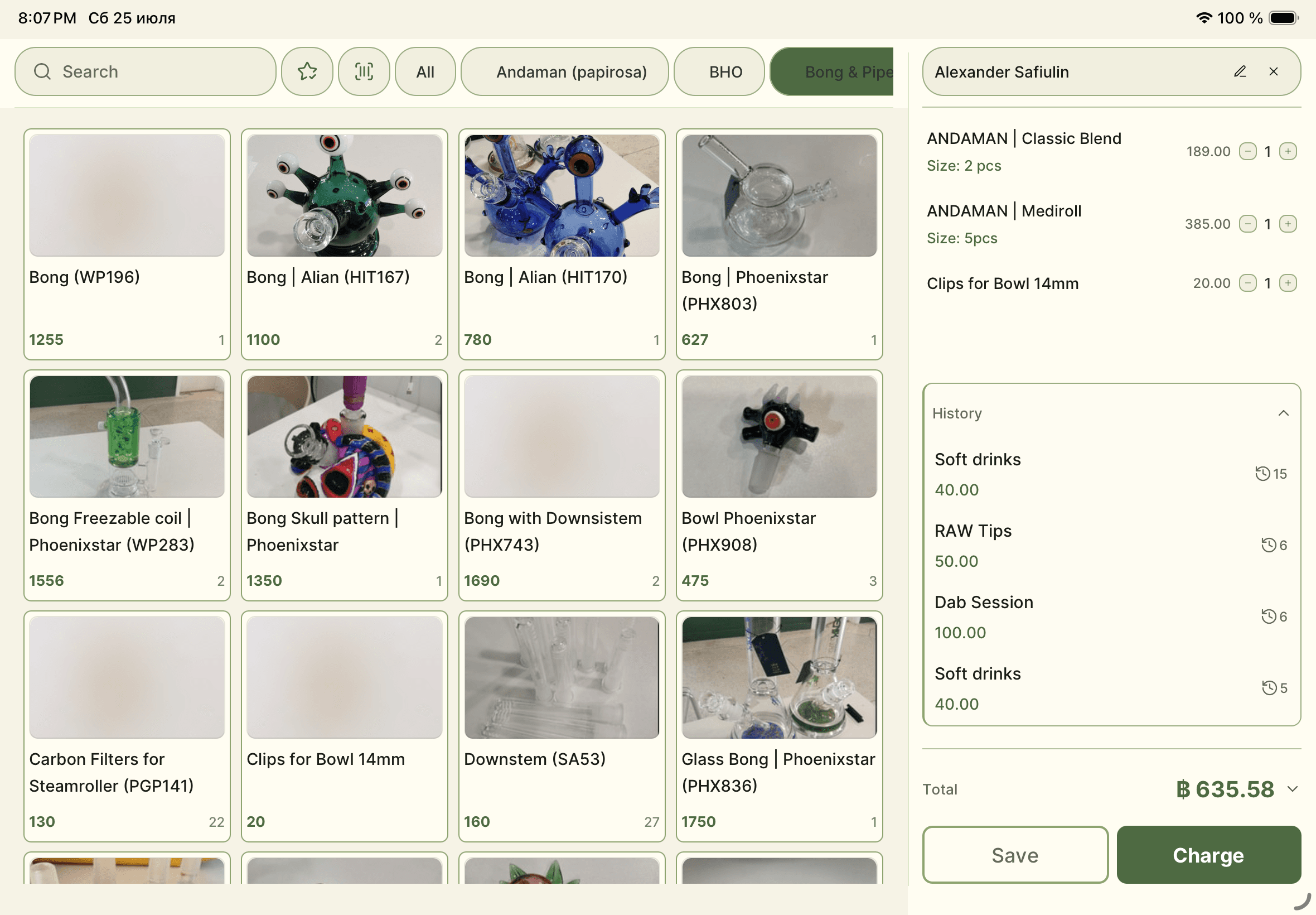Select RAW Tips history entry

(x=1111, y=545)
